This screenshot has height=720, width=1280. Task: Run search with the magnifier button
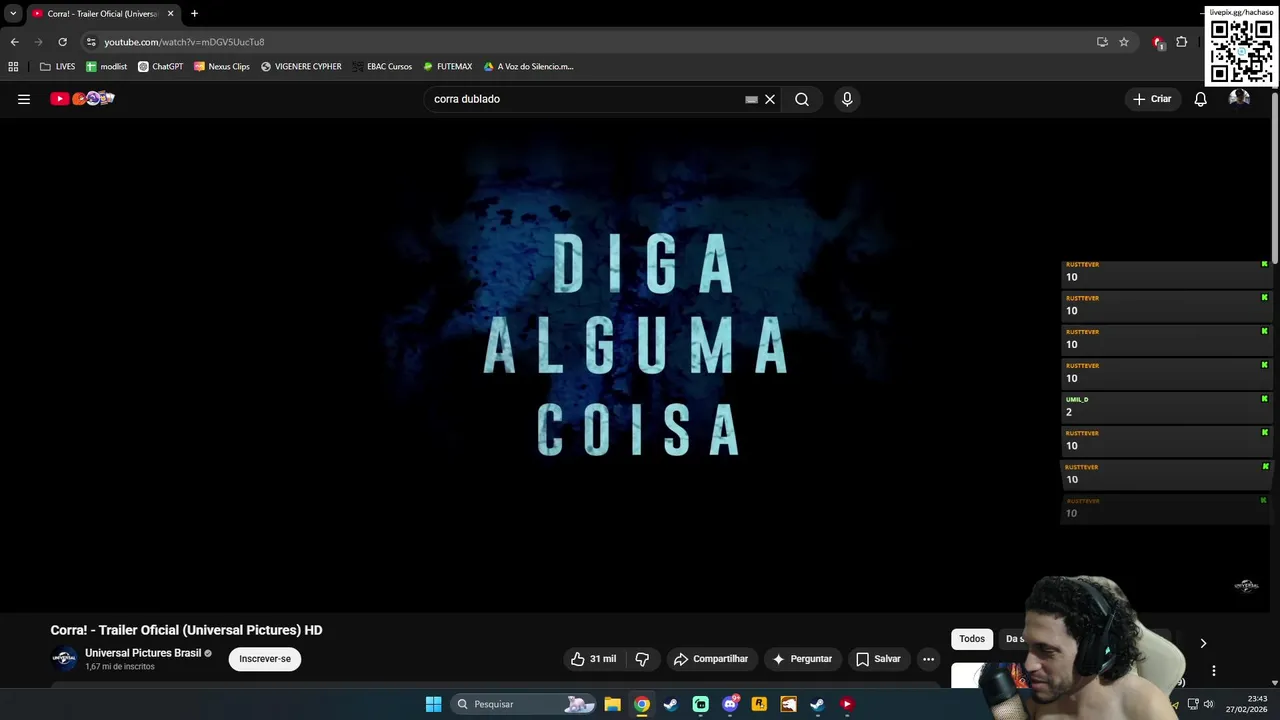click(802, 99)
